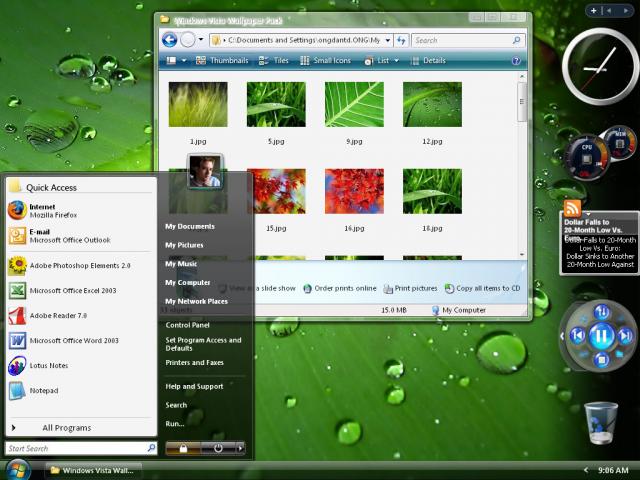Click Print pictures

coord(410,288)
